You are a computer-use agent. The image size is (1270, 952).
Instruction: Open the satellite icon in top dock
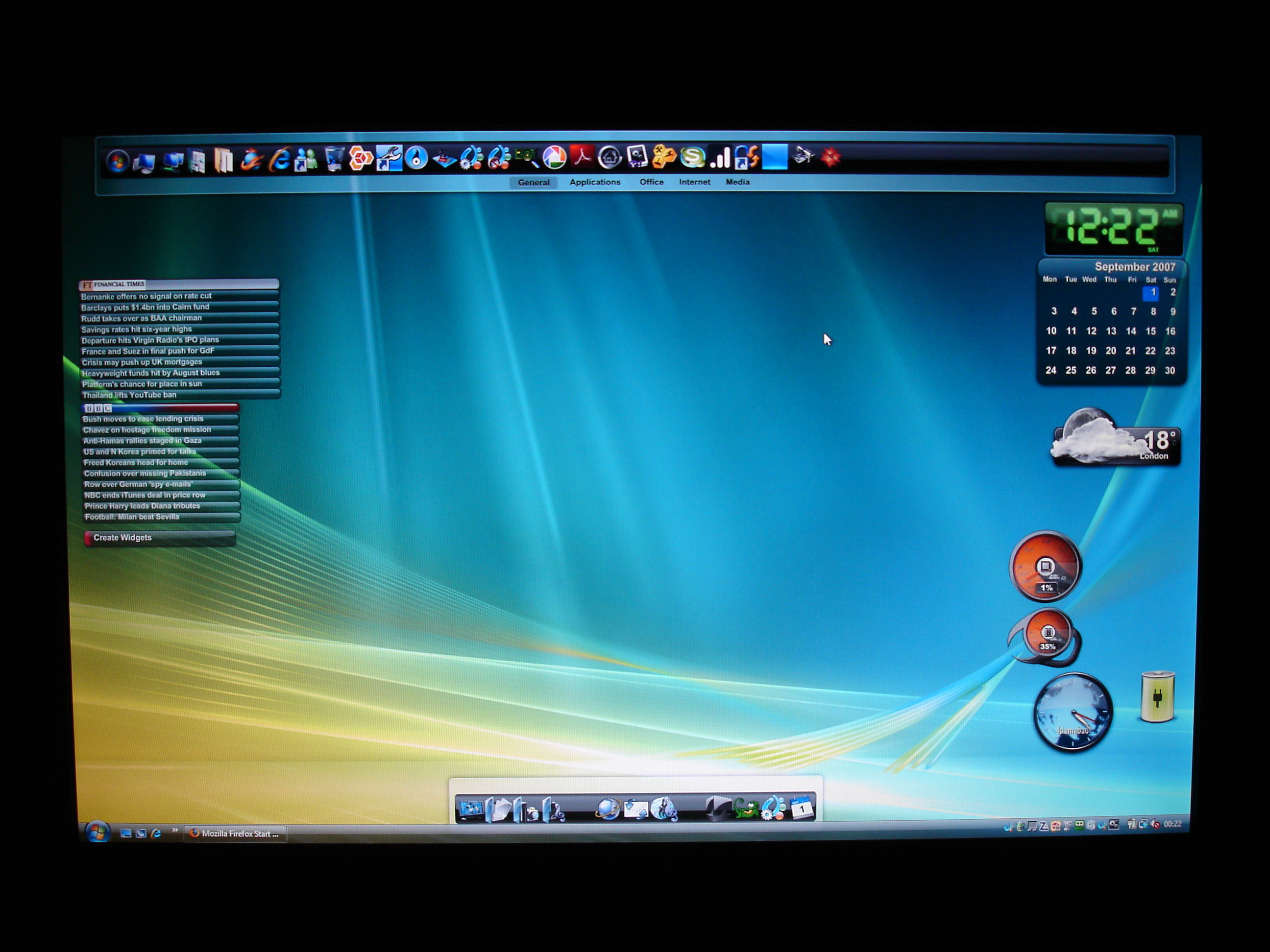click(803, 155)
